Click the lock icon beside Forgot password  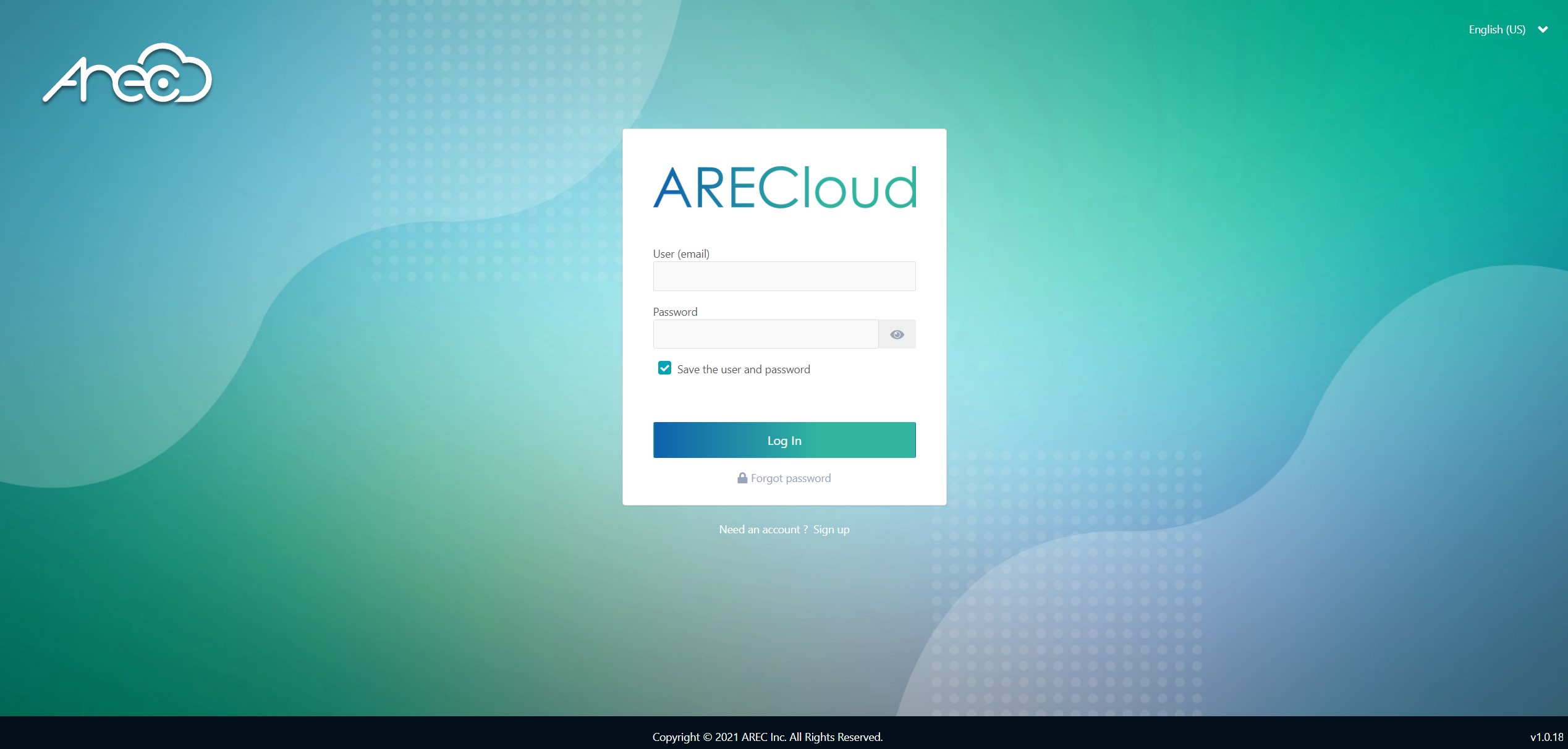742,478
